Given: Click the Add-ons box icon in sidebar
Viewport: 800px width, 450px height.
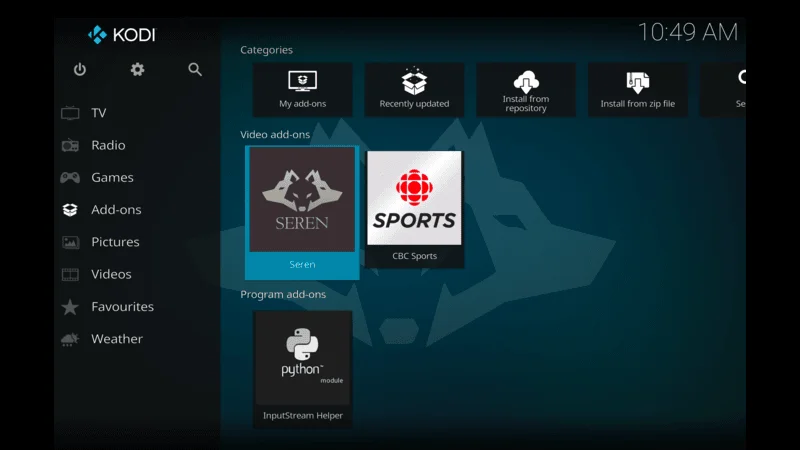Looking at the screenshot, I should click(70, 210).
